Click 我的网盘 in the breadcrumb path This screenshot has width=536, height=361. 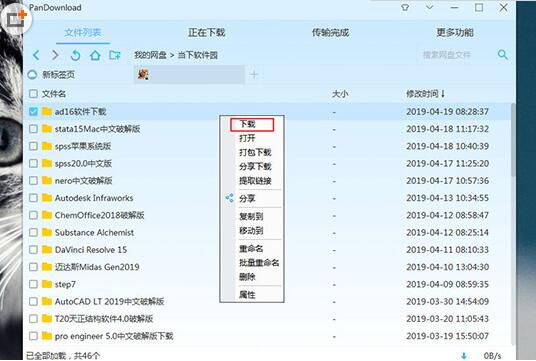[150, 55]
